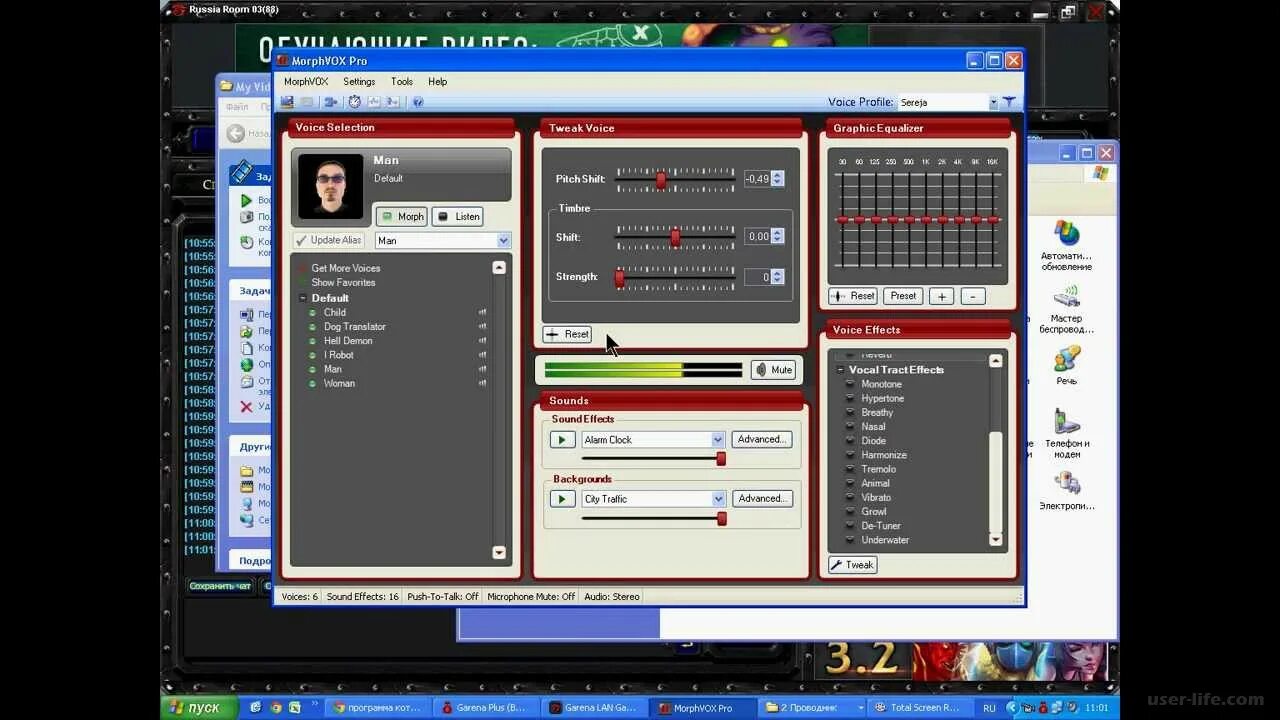Viewport: 1280px width, 720px height.
Task: Click the Backgrounds volume slider handle
Action: coord(721,519)
